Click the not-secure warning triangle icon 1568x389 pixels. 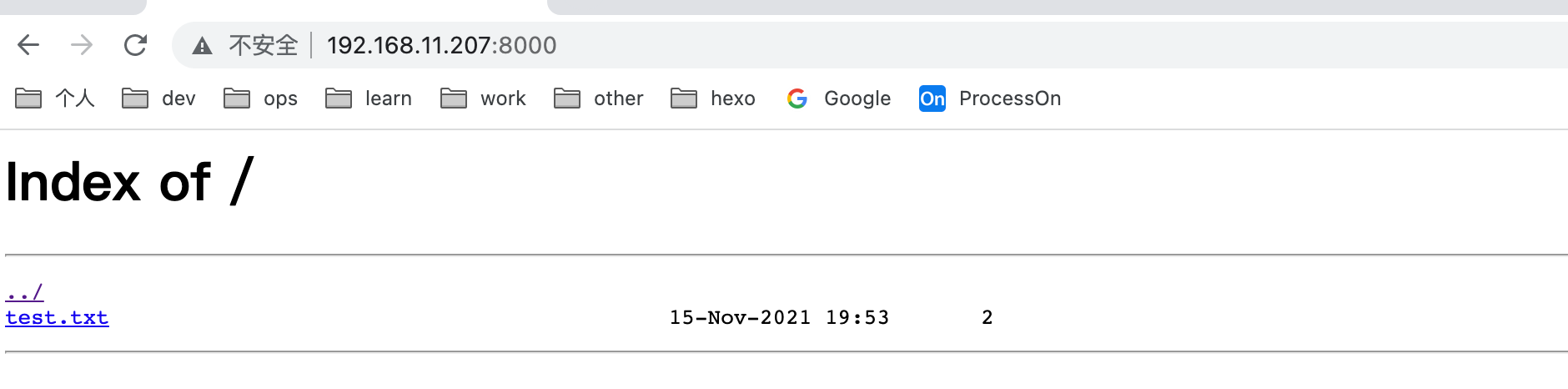point(202,45)
